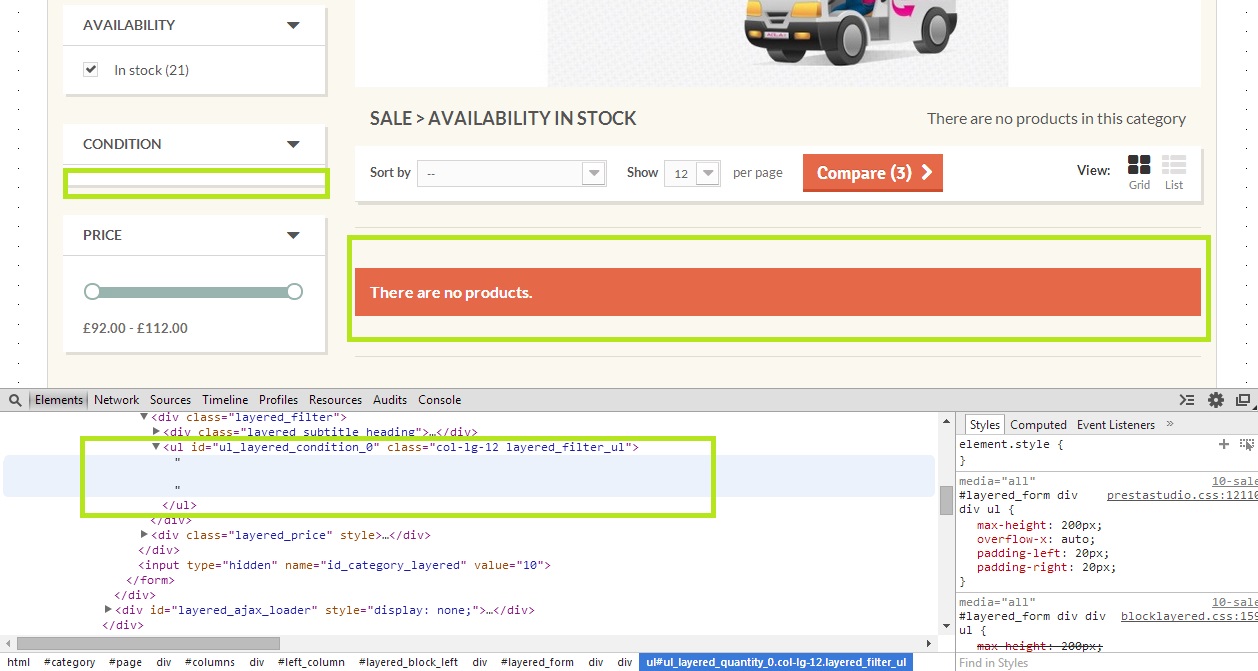Image resolution: width=1258 pixels, height=671 pixels.
Task: Click the price range slider track
Action: click(x=193, y=292)
